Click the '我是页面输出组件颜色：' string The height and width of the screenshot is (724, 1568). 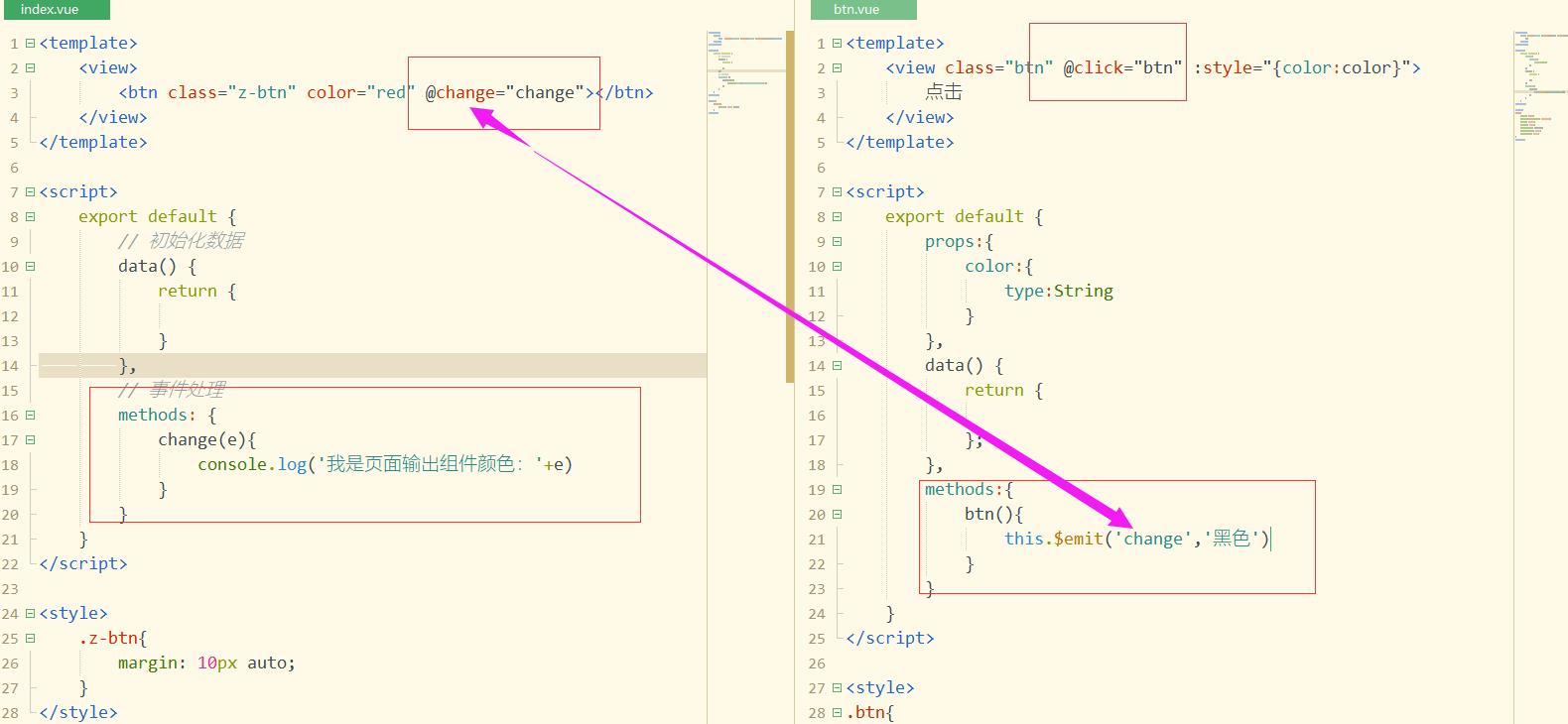click(430, 465)
